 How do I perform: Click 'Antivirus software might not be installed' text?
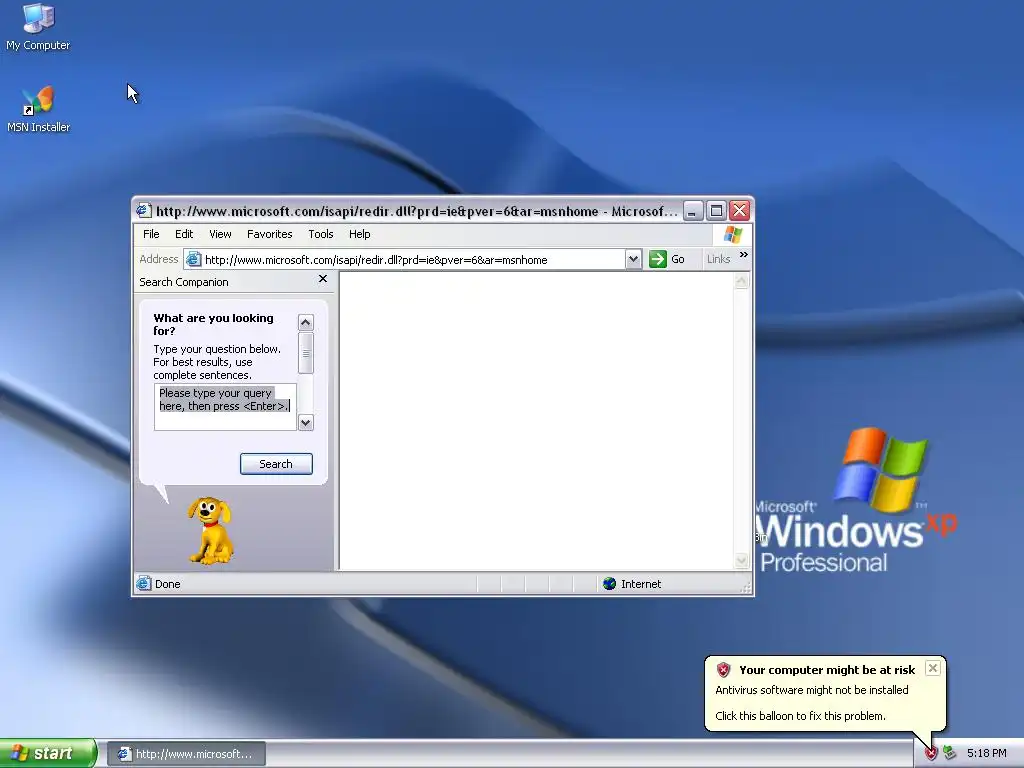pyautogui.click(x=812, y=690)
